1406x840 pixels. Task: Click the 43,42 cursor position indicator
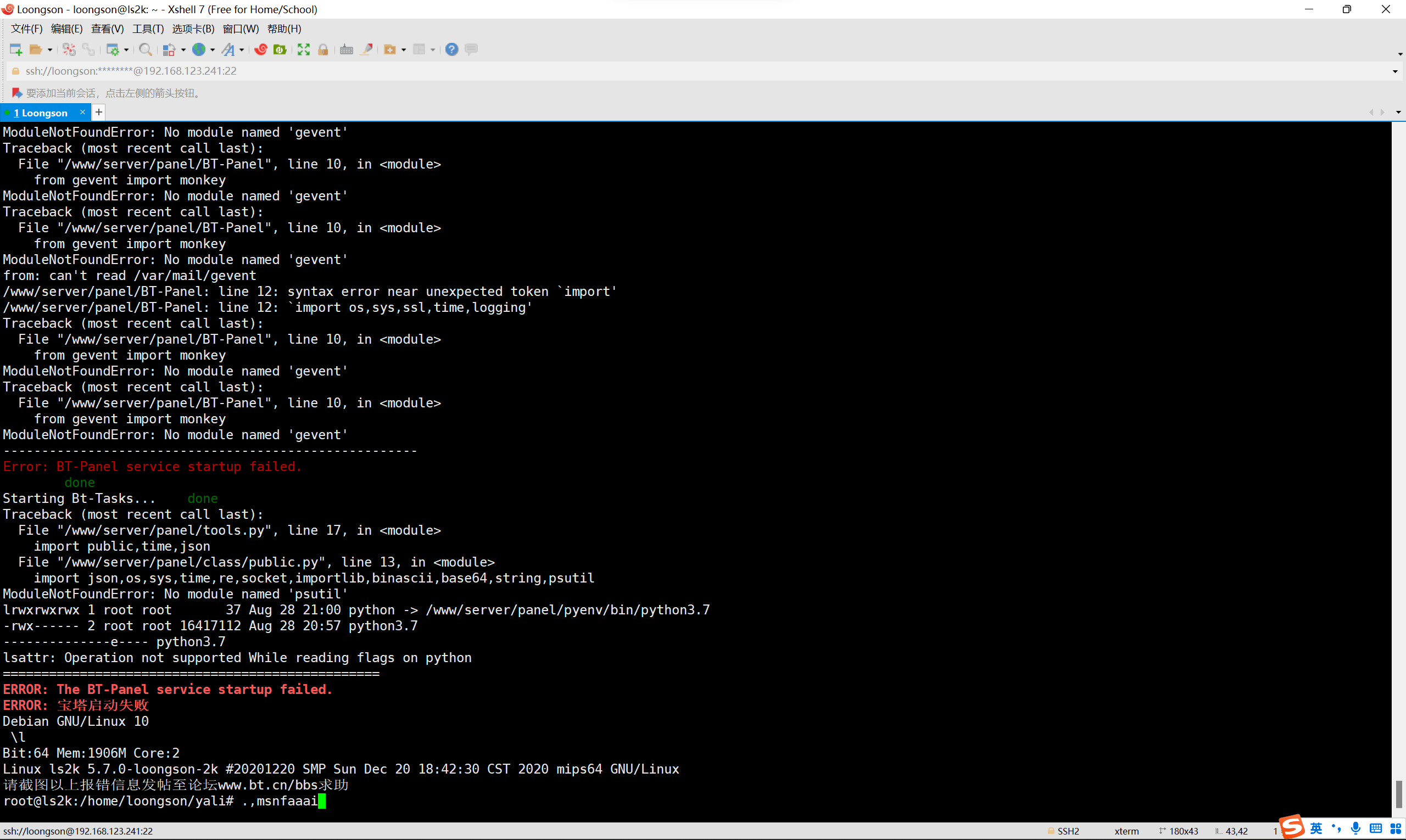[x=1231, y=831]
